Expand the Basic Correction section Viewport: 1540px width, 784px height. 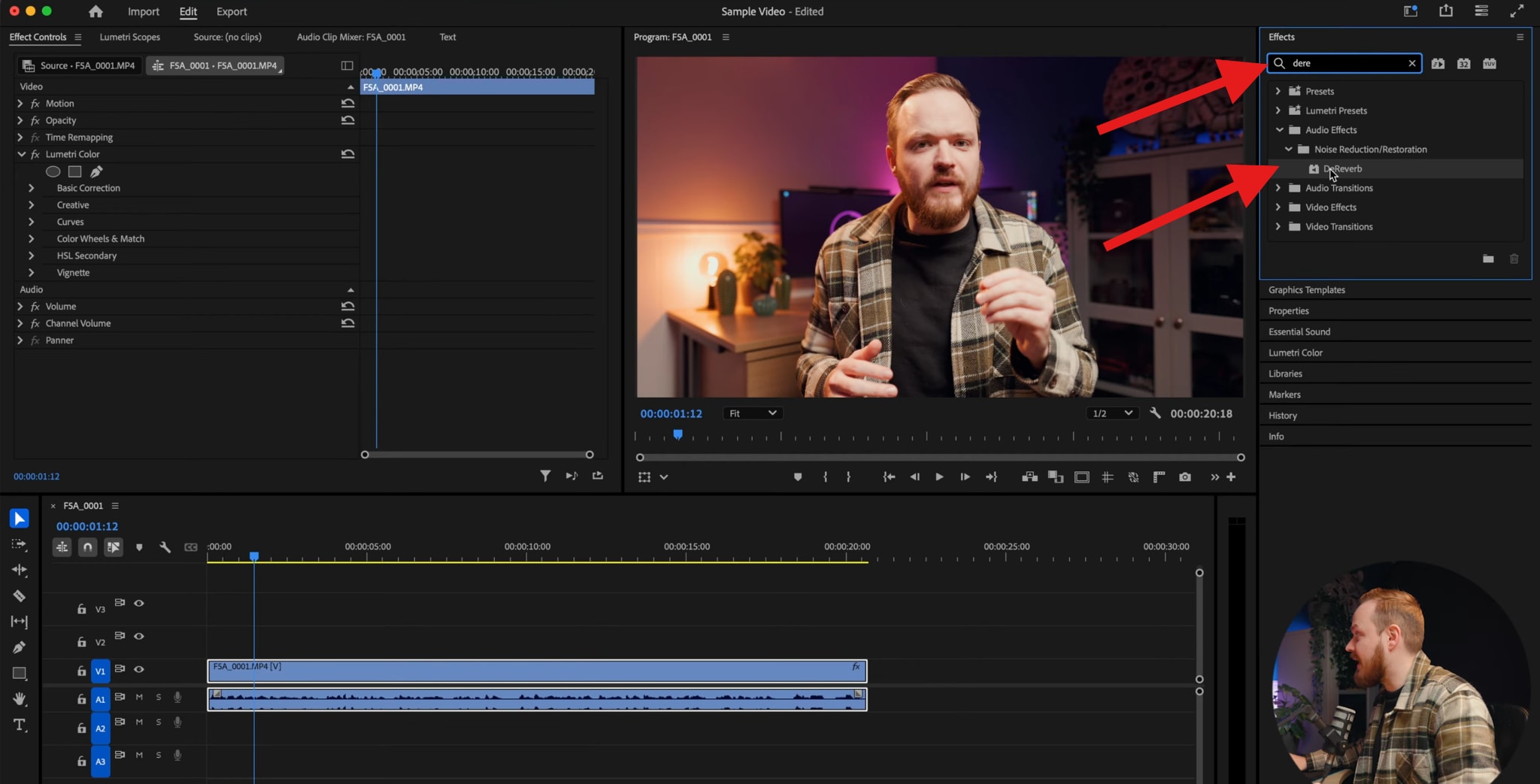pyautogui.click(x=32, y=188)
